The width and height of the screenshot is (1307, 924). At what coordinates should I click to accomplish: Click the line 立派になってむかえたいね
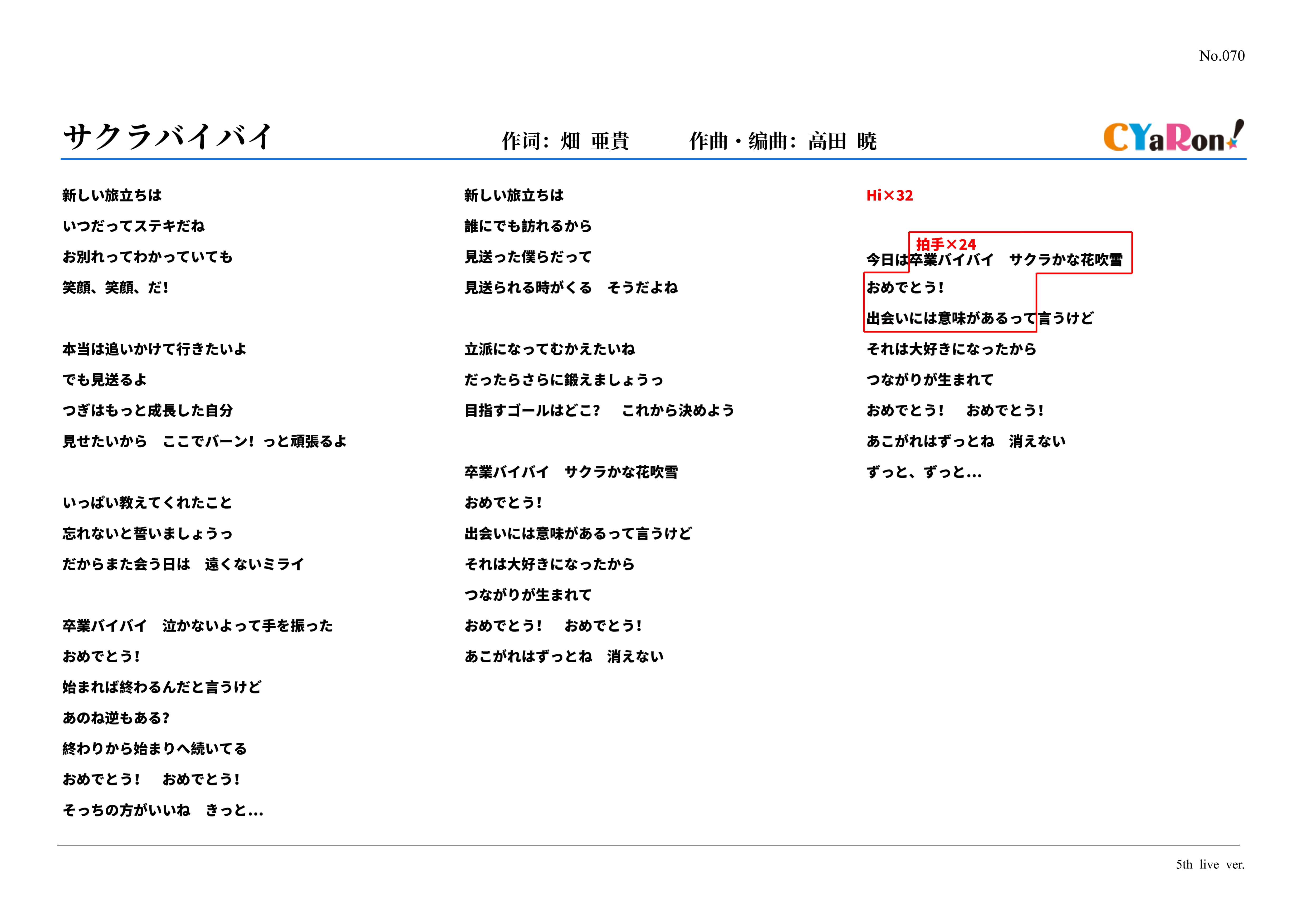tap(550, 349)
